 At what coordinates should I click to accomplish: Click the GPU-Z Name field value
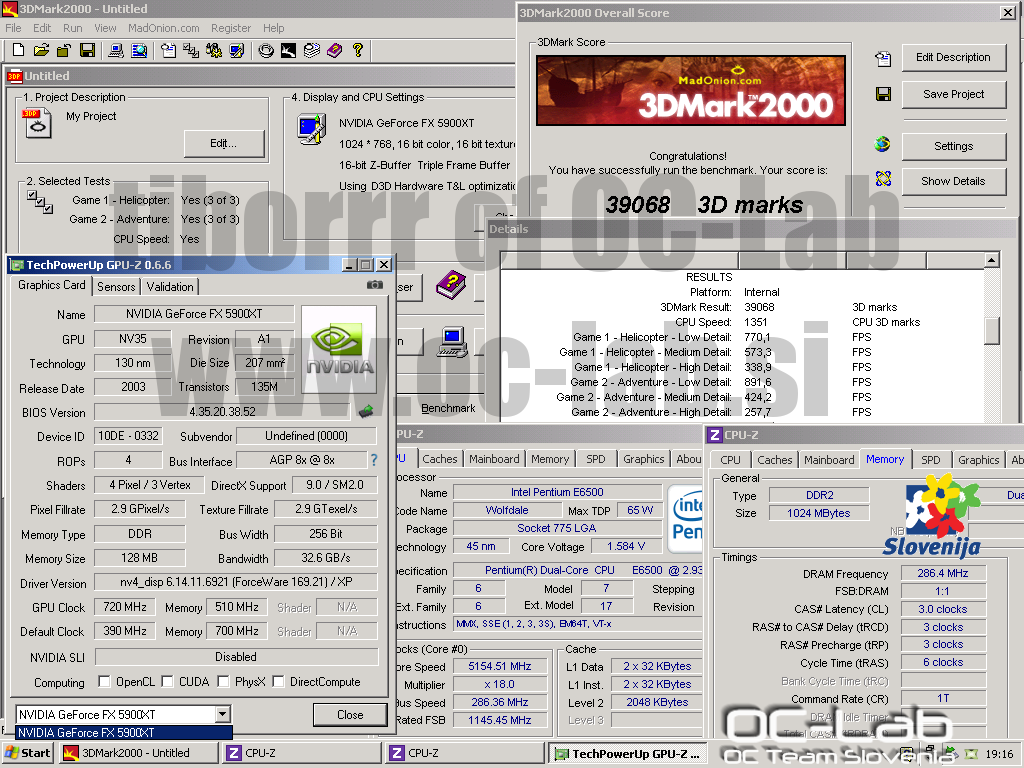point(194,313)
